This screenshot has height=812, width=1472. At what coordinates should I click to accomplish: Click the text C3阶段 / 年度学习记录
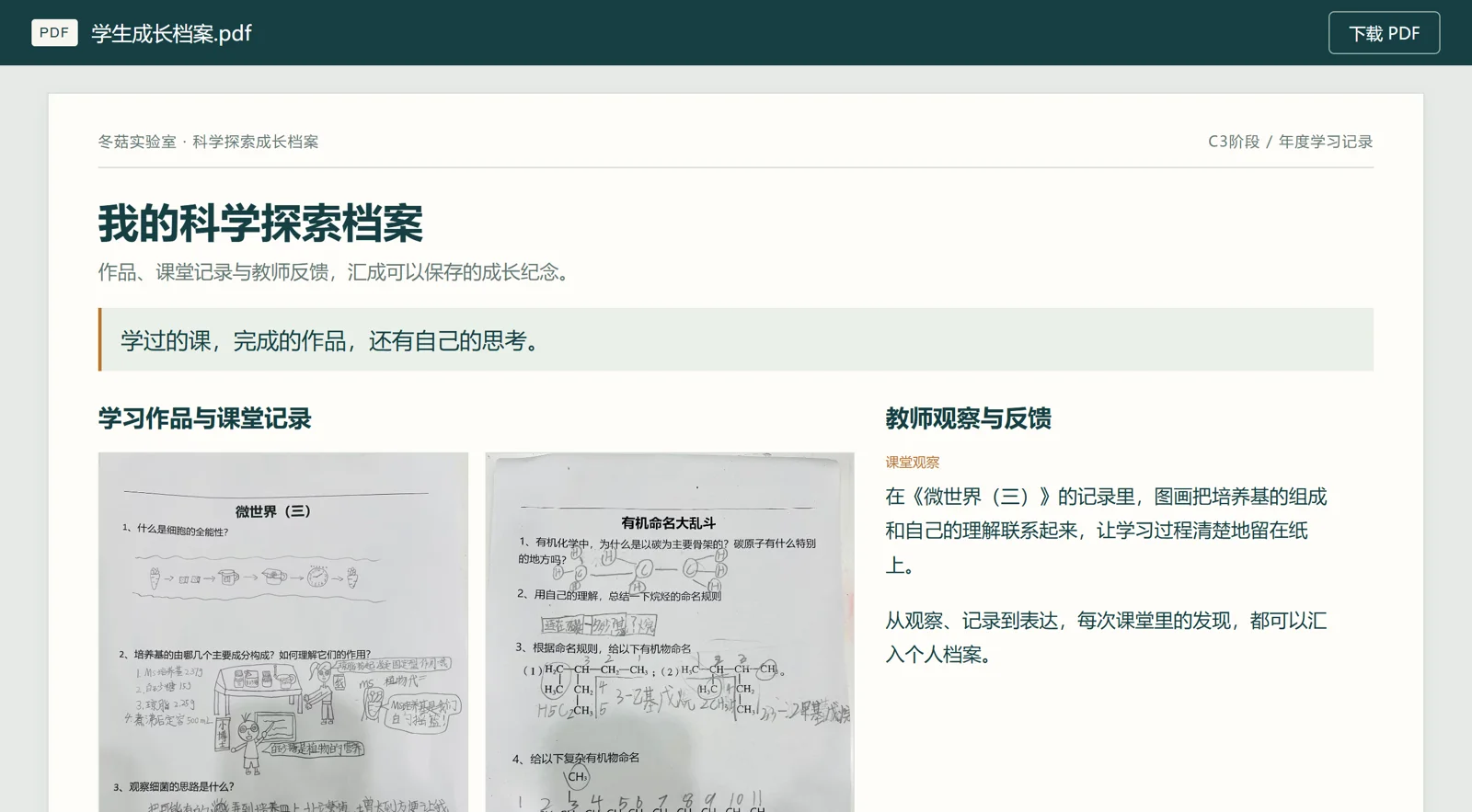(1290, 142)
